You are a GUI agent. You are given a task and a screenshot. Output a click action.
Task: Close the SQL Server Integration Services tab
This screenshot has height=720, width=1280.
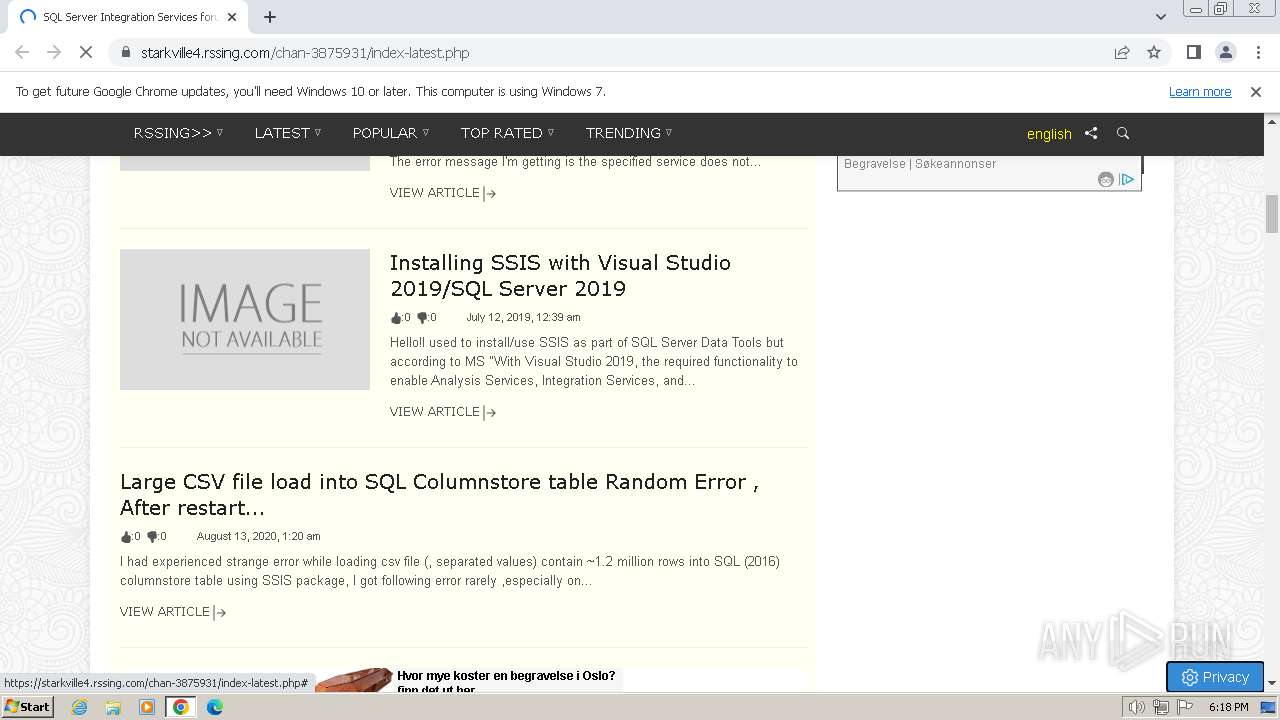pos(232,17)
